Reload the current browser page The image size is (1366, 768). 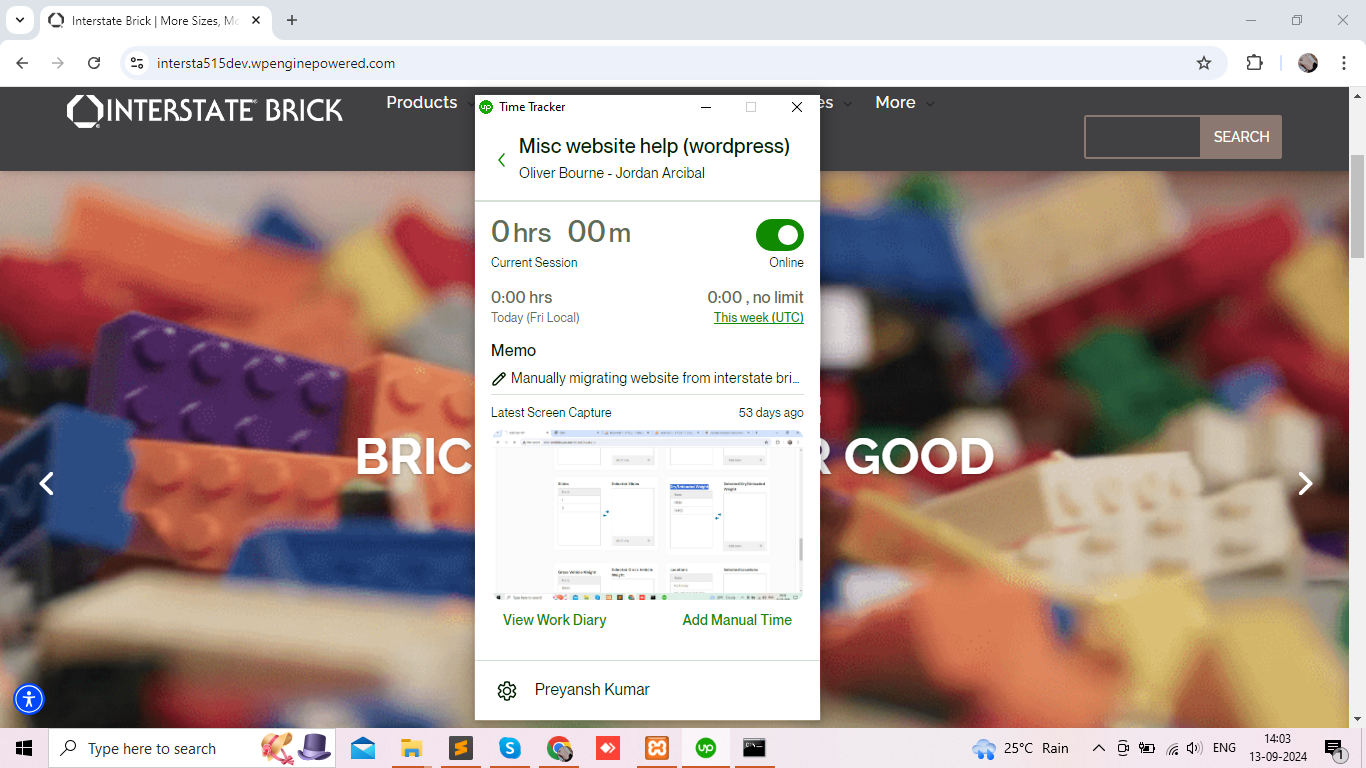pos(94,63)
